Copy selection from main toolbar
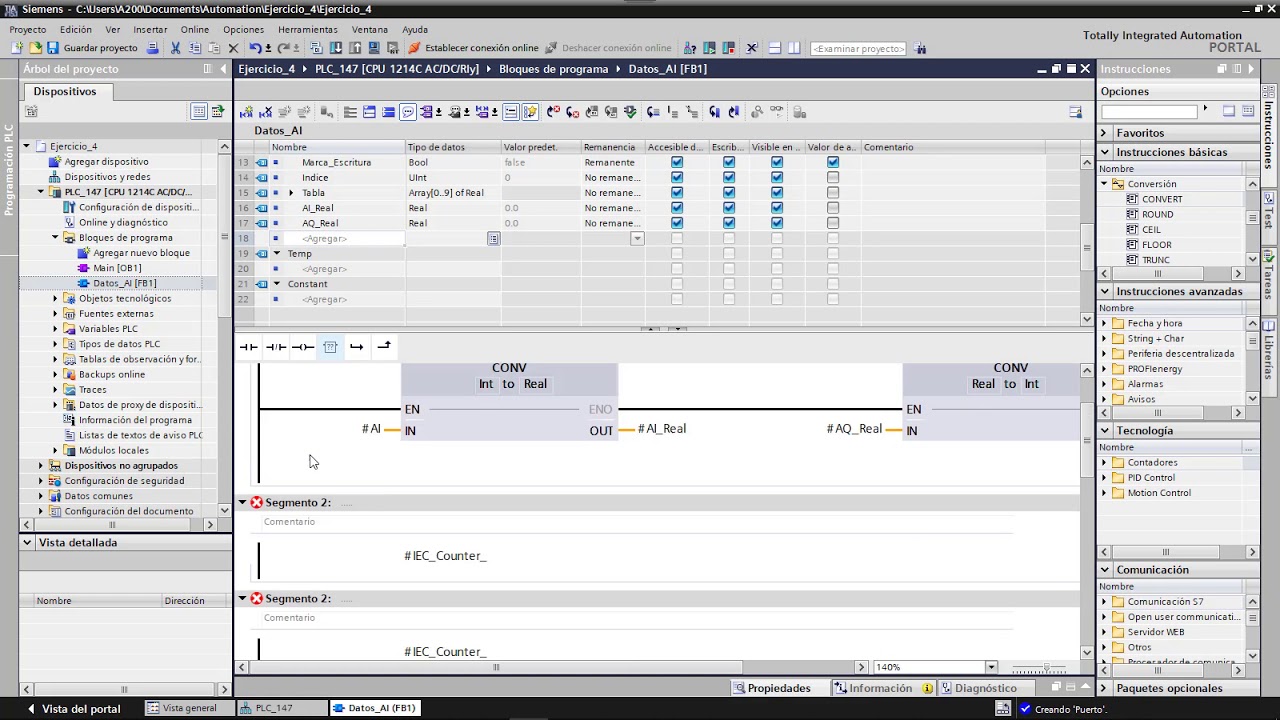Viewport: 1280px width, 720px height. (195, 48)
